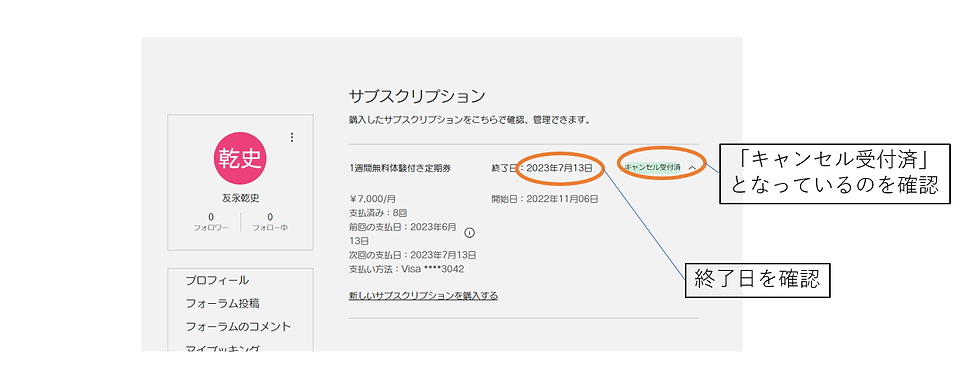Collapse the subscription details chevron
The width and height of the screenshot is (980, 383).
tap(692, 167)
